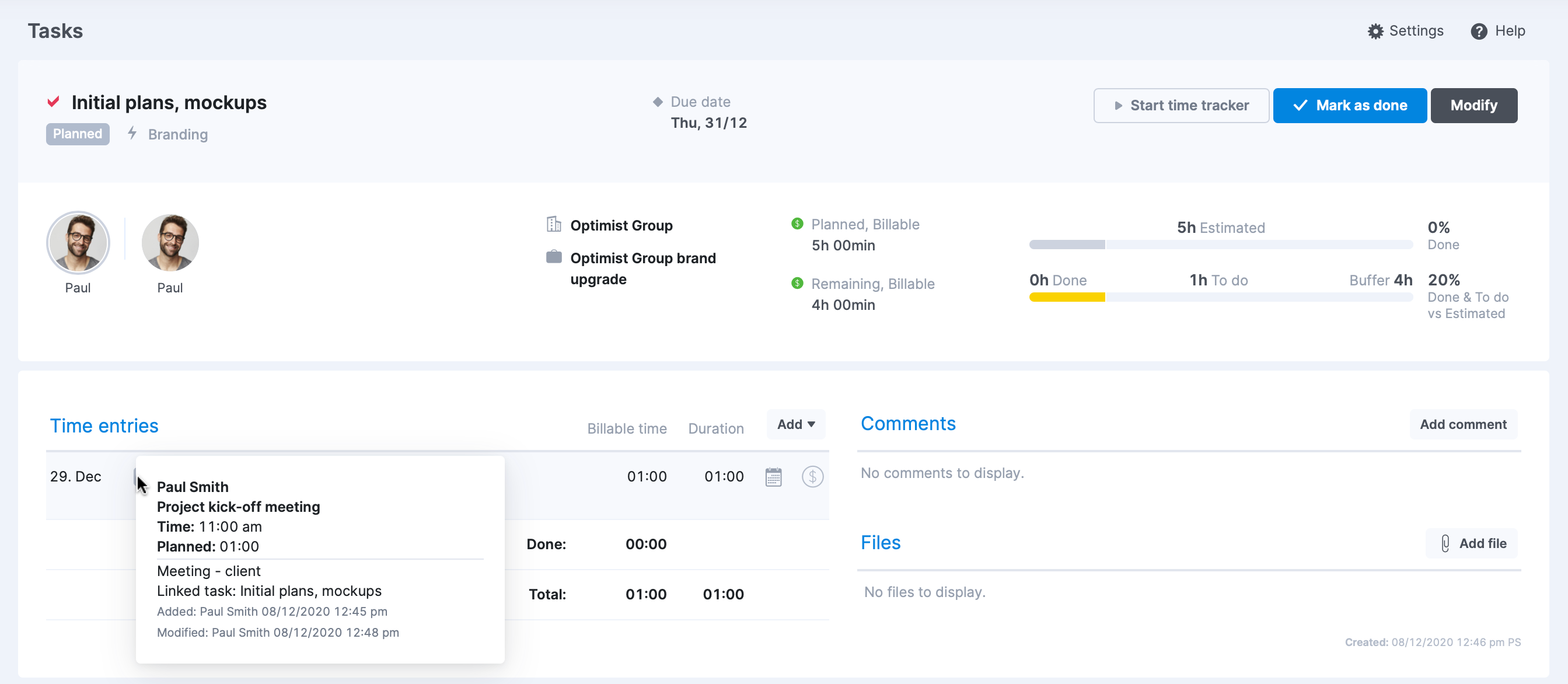This screenshot has height=684, width=1568.
Task: Click the 20% Done & To do value
Action: (x=1444, y=280)
